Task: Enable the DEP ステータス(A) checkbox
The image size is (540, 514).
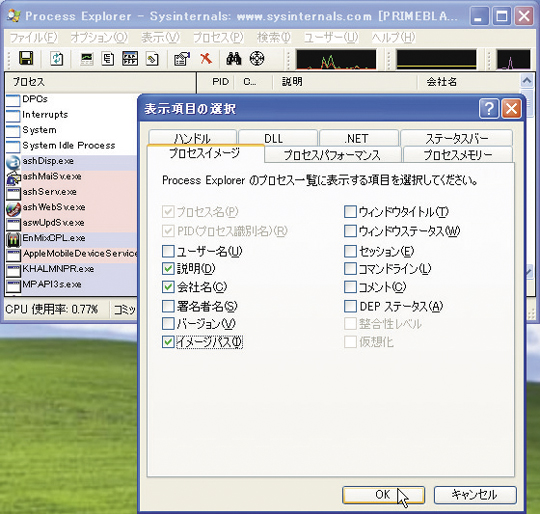Action: pos(350,306)
